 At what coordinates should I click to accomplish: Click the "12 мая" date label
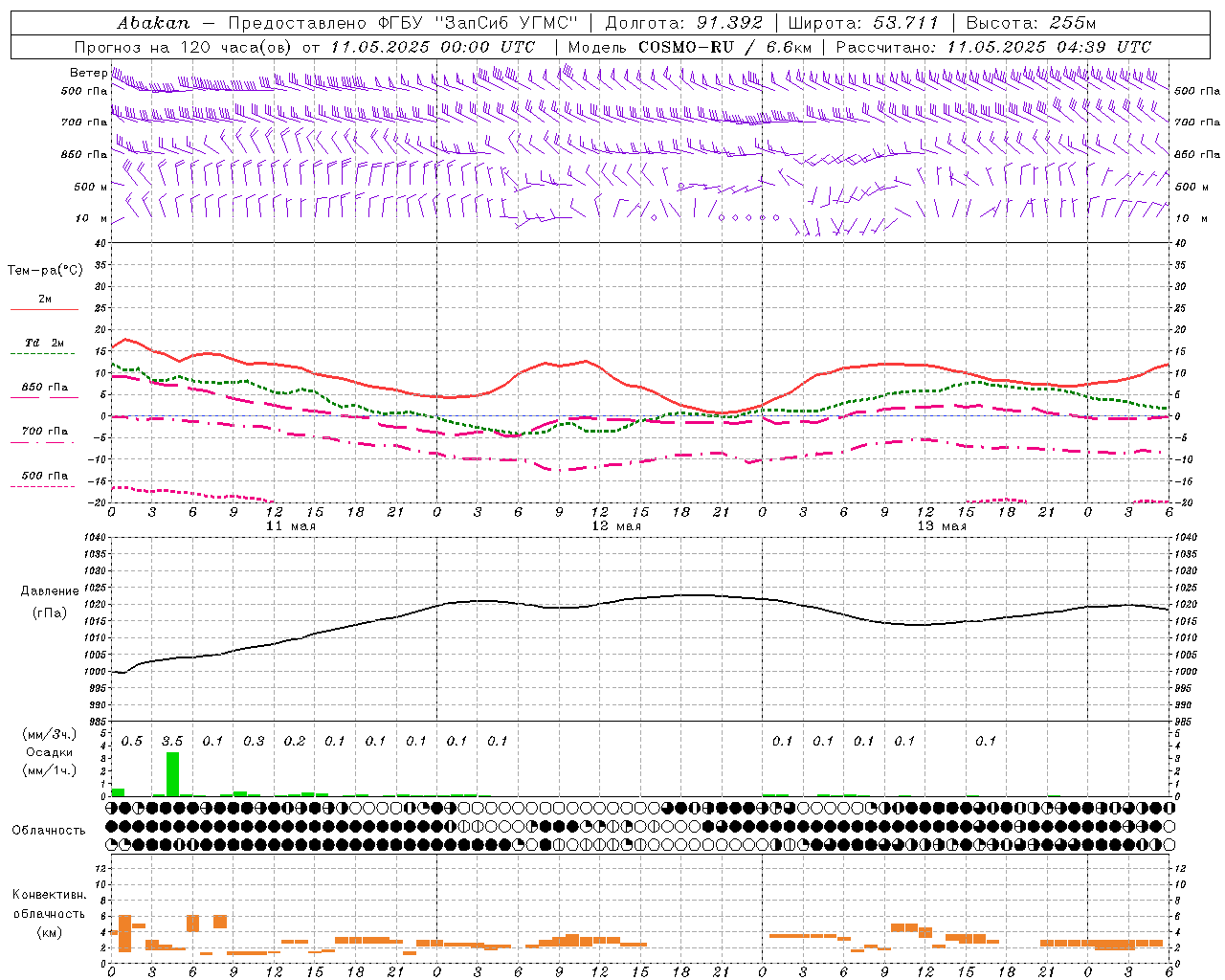(616, 526)
